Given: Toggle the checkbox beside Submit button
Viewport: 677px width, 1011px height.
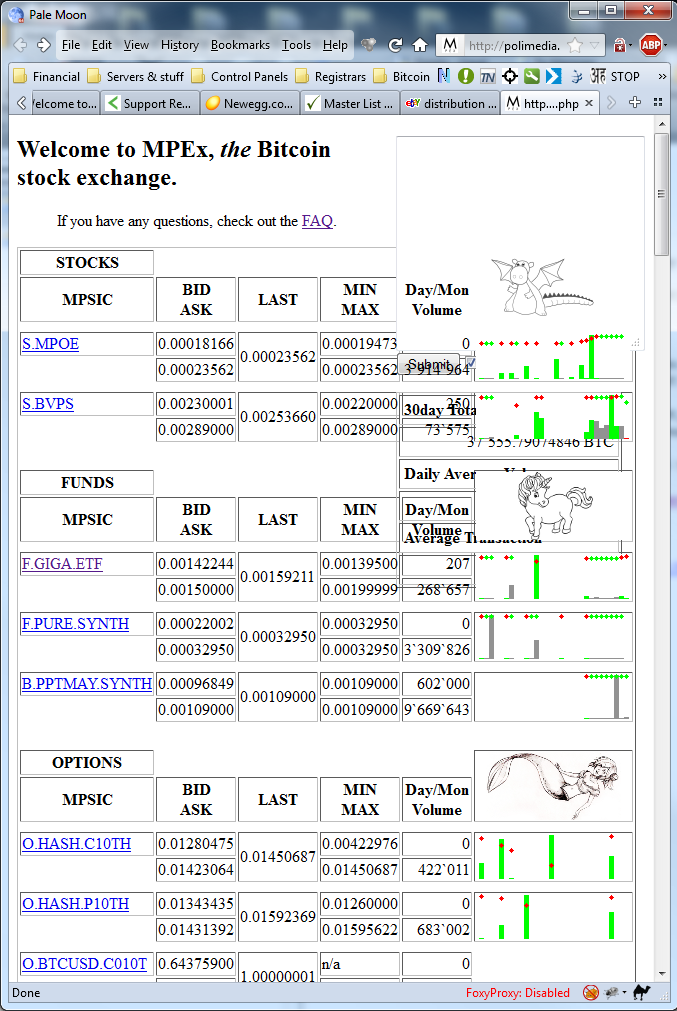Looking at the screenshot, I should [470, 364].
